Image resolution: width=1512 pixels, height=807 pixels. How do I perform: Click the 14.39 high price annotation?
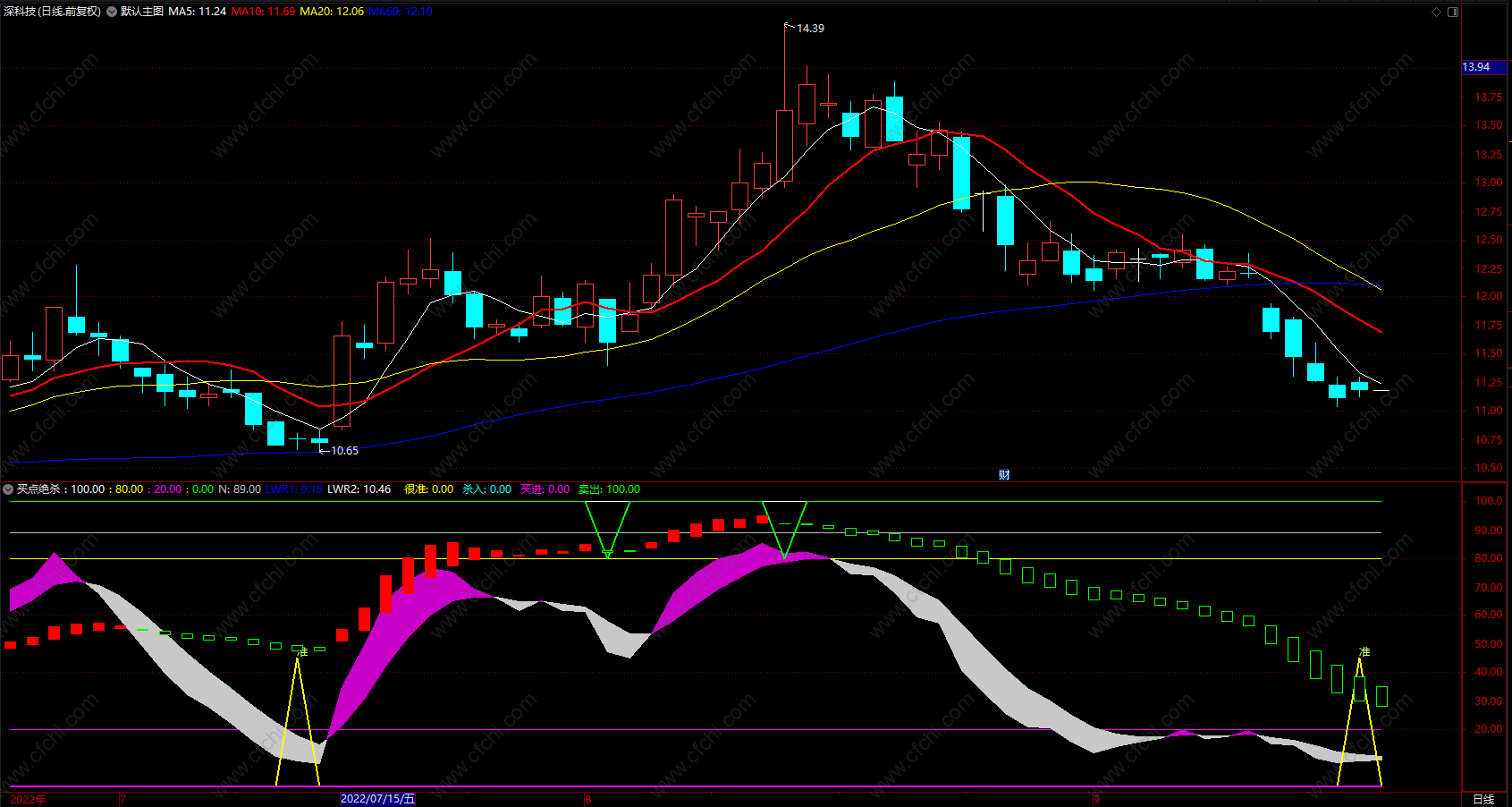click(x=811, y=29)
